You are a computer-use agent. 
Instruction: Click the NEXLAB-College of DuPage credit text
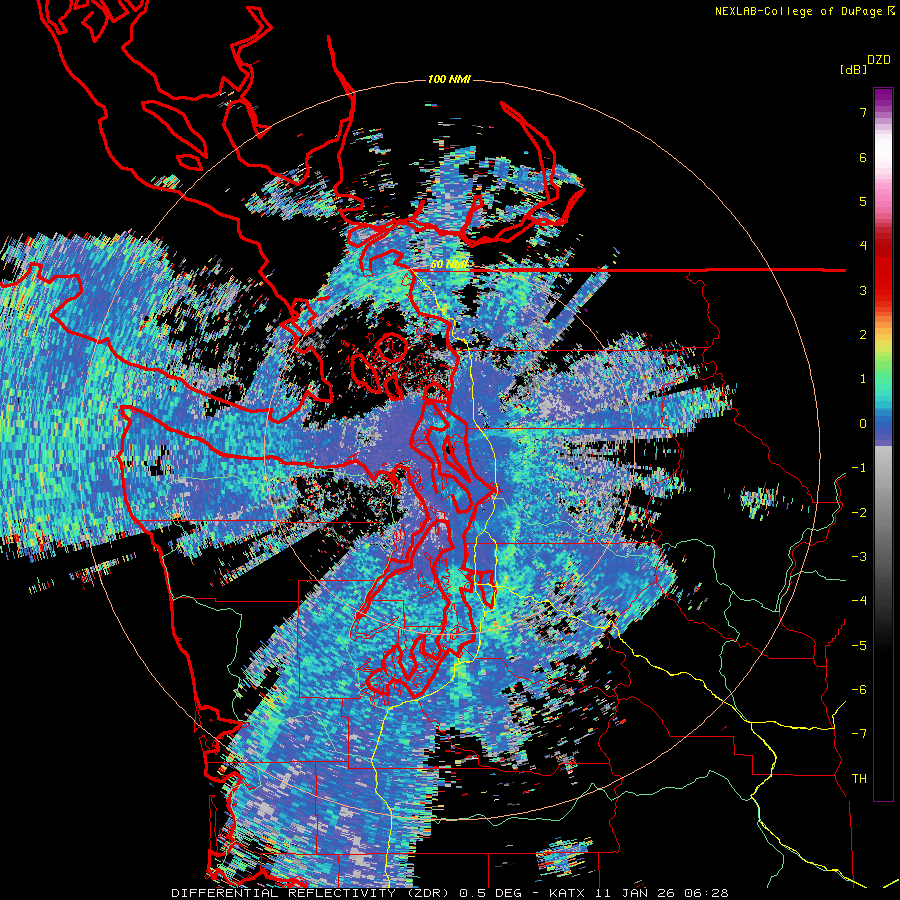pos(798,11)
